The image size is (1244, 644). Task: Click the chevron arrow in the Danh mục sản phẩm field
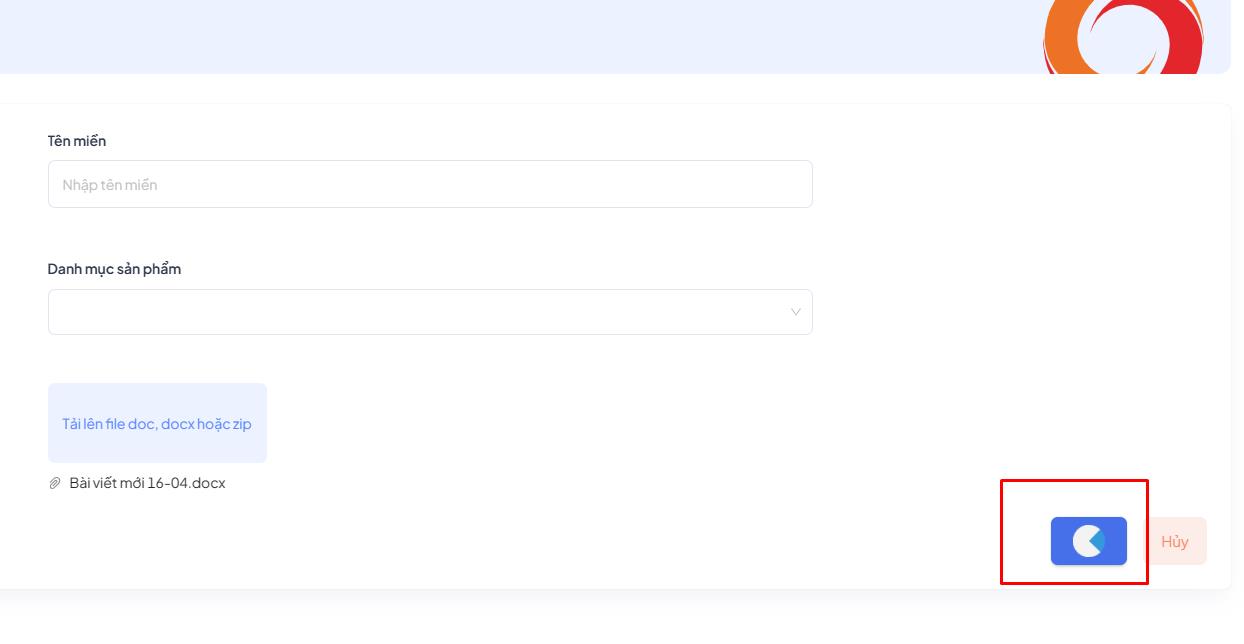(x=796, y=312)
